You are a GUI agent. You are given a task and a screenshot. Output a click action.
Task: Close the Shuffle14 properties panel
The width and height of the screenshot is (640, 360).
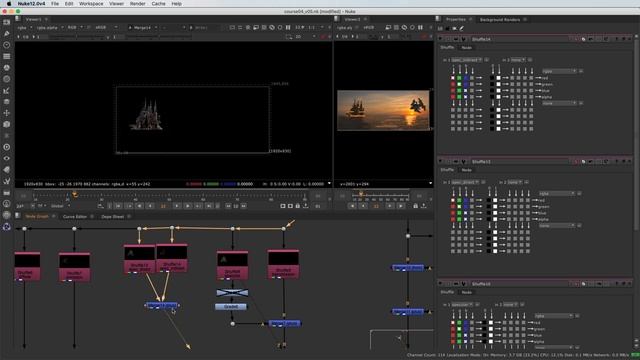point(630,39)
